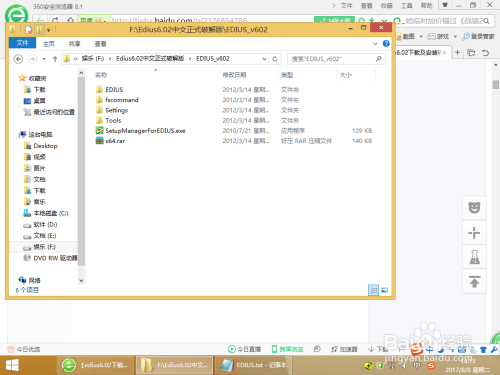Open the 游戏 dropdown arrow in browser
This screenshot has width=500, height=375.
pos(455,36)
